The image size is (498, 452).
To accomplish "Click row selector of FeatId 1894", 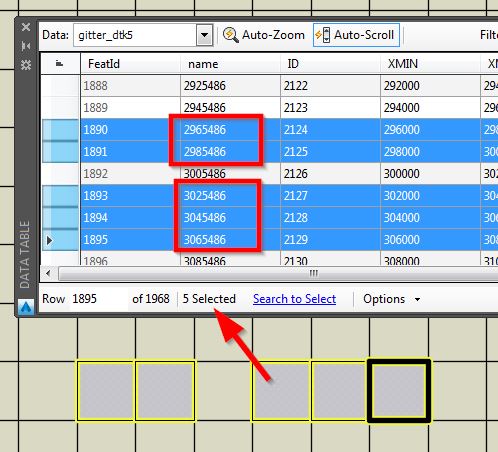I will [60, 218].
